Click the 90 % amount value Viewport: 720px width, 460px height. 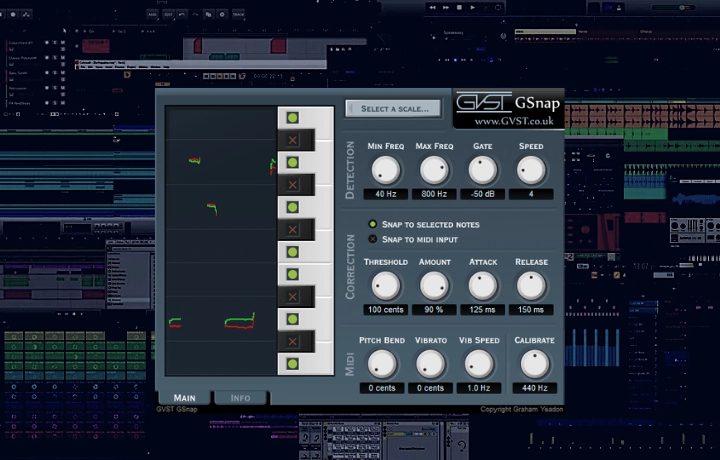(x=434, y=310)
